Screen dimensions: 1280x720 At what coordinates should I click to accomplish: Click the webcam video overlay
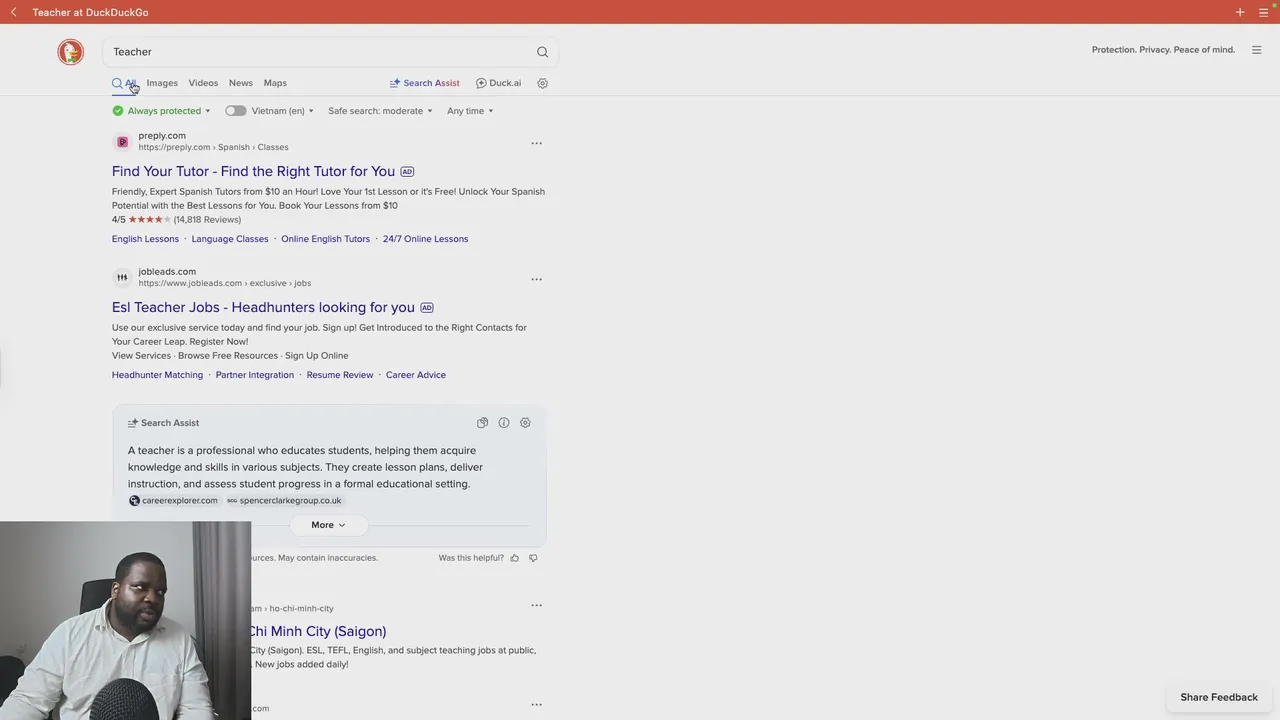[125, 621]
